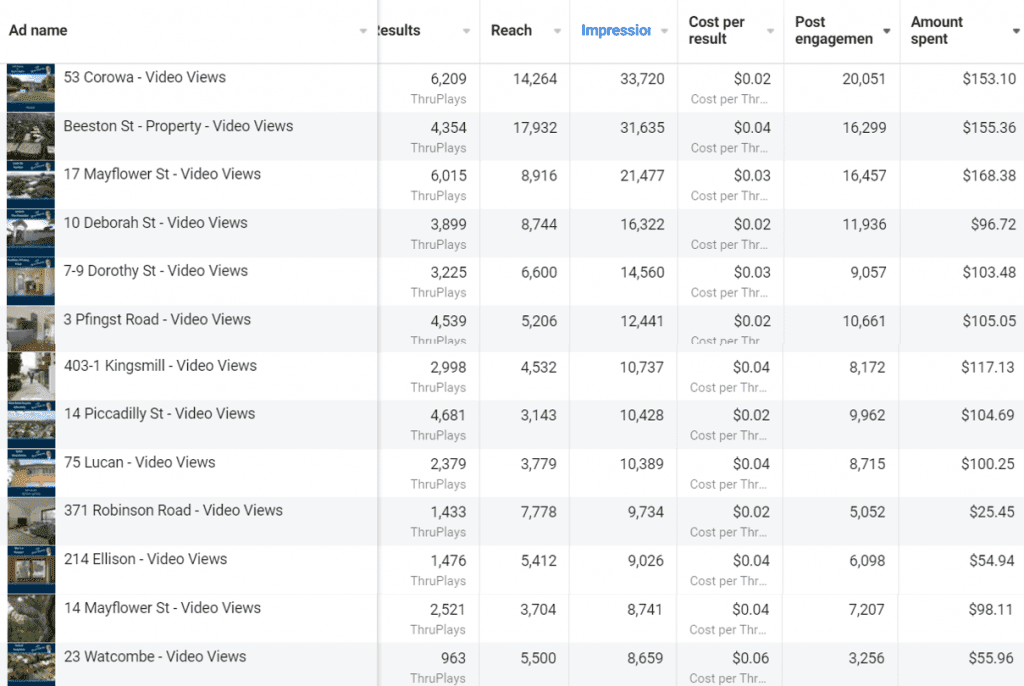Image resolution: width=1024 pixels, height=686 pixels.
Task: Open the Impressions column dropdown arrow
Action: tap(664, 31)
